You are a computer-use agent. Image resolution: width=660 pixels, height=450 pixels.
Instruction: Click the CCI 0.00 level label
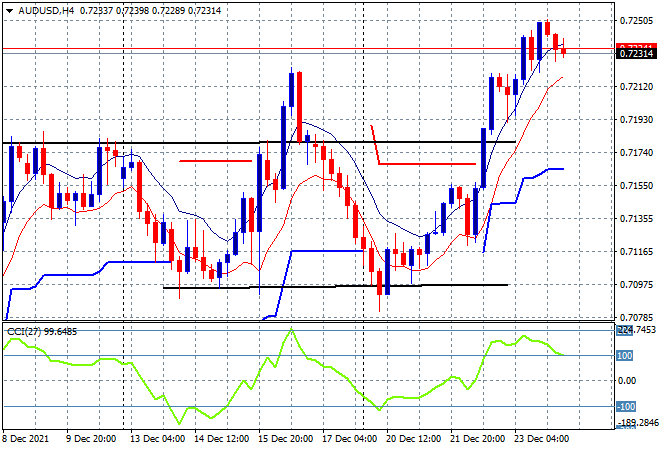click(627, 381)
